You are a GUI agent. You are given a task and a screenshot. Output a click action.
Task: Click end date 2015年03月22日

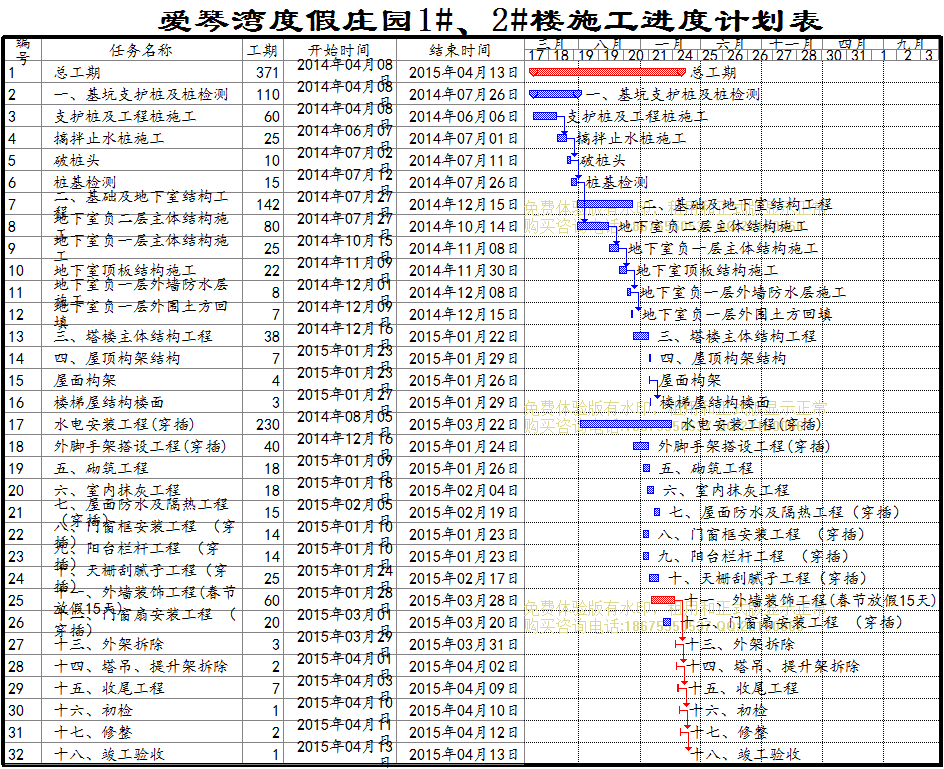click(x=463, y=425)
